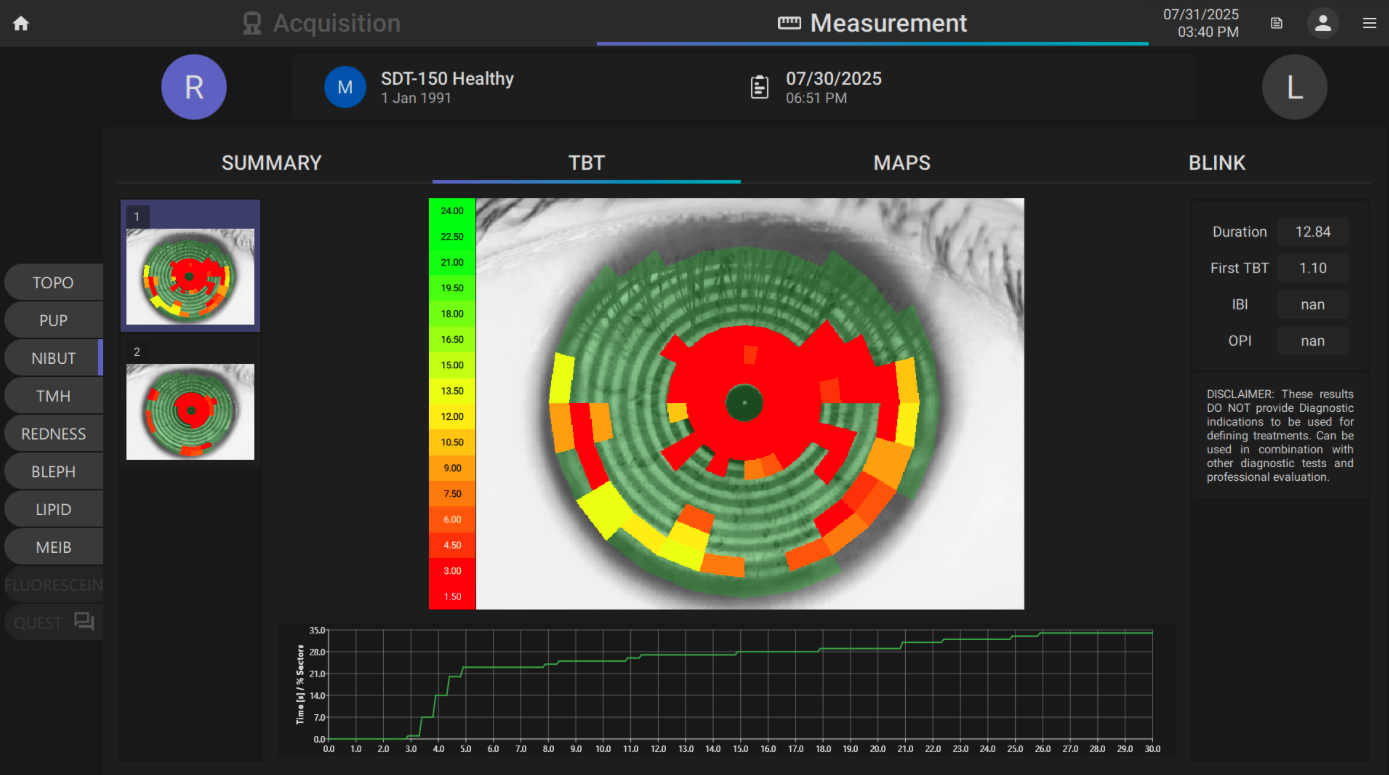Click the Home icon
The height and width of the screenshot is (775, 1389).
click(x=20, y=24)
